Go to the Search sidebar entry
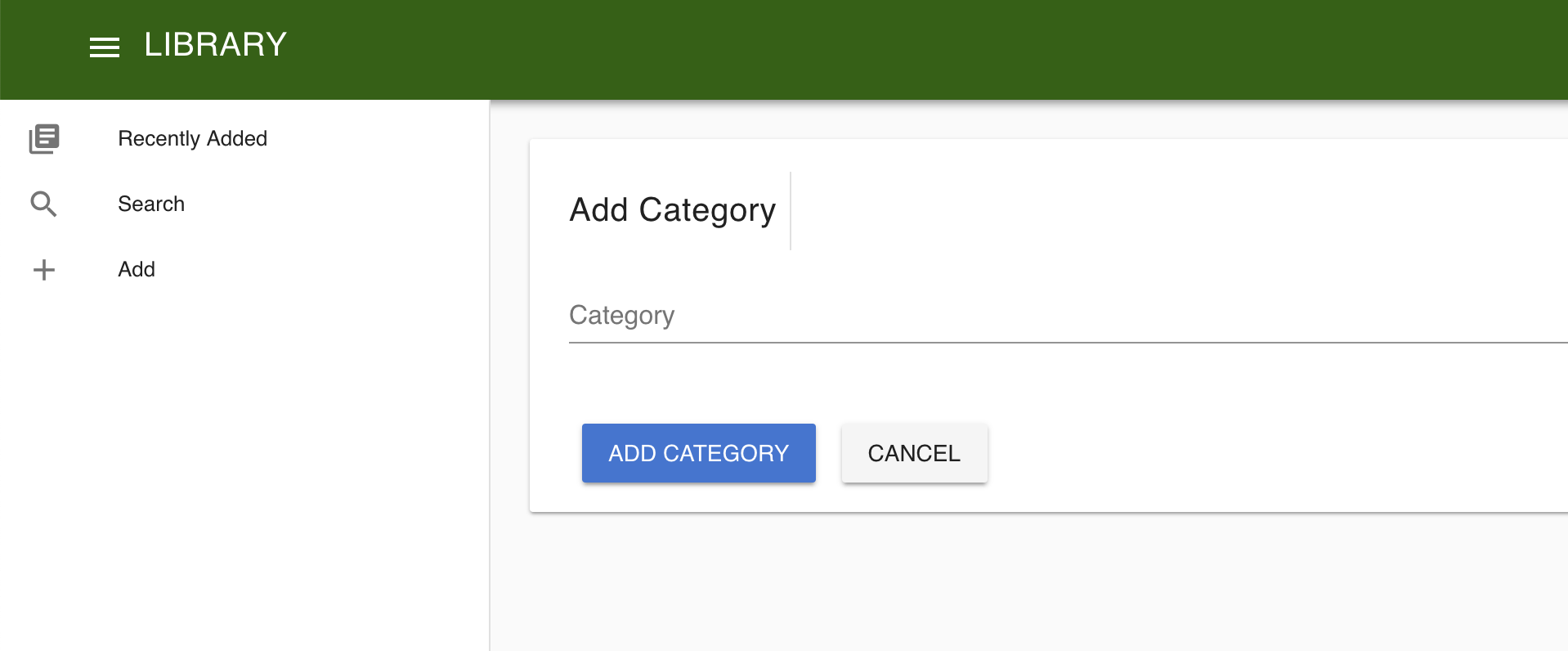 pos(151,204)
